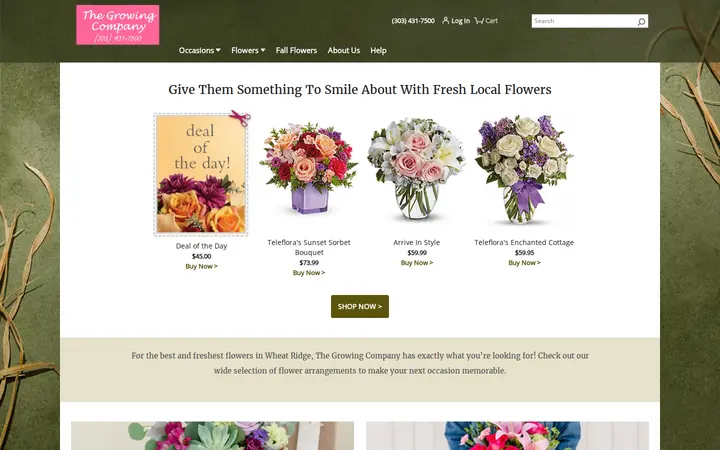Open The Growing Company logo

118,25
